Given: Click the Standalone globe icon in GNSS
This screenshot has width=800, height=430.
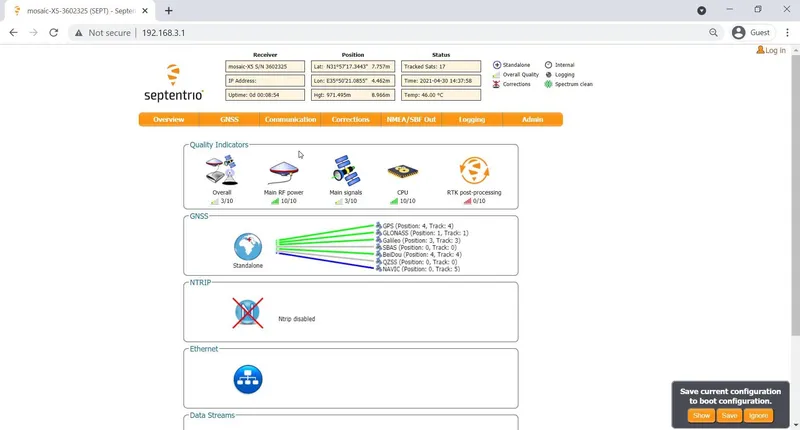Looking at the screenshot, I should pos(247,246).
